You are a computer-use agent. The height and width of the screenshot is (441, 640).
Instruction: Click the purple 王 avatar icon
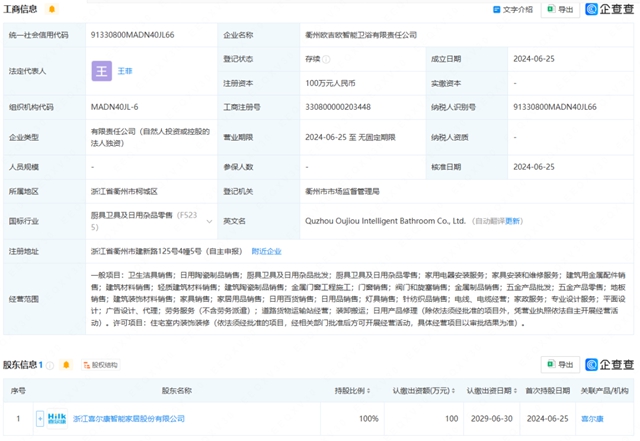point(102,71)
